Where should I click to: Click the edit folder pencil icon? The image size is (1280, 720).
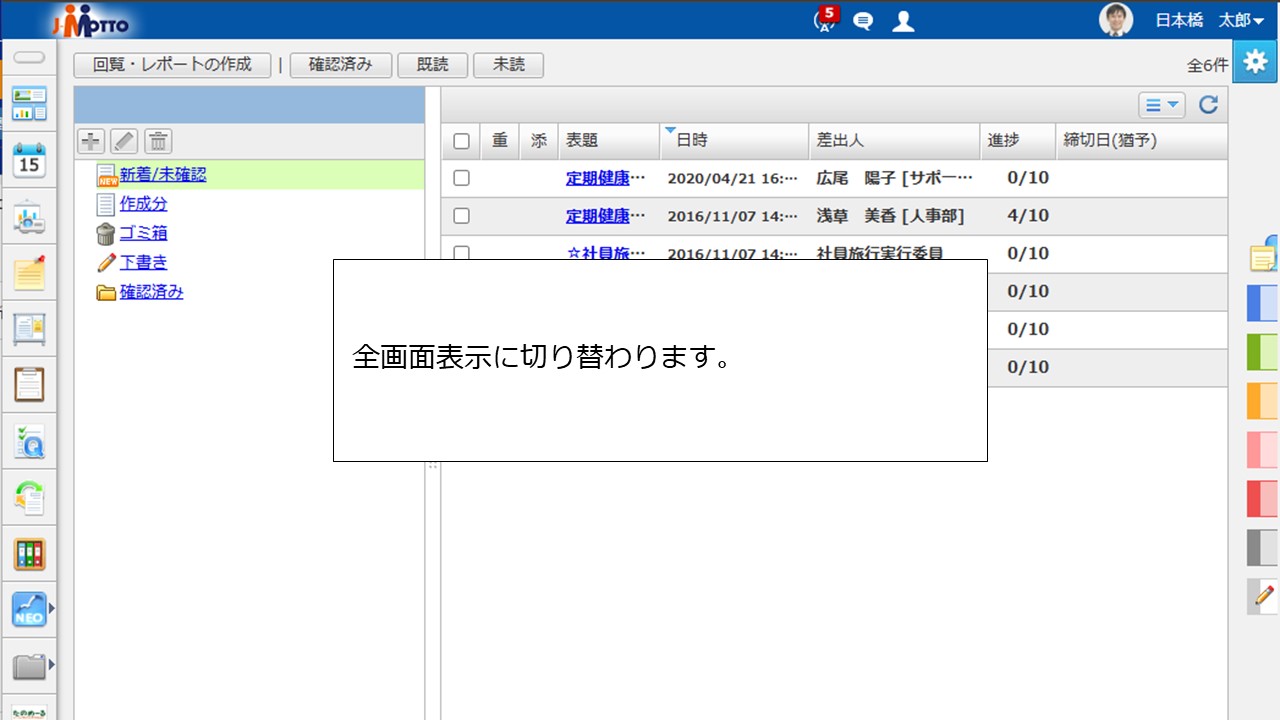pos(124,141)
